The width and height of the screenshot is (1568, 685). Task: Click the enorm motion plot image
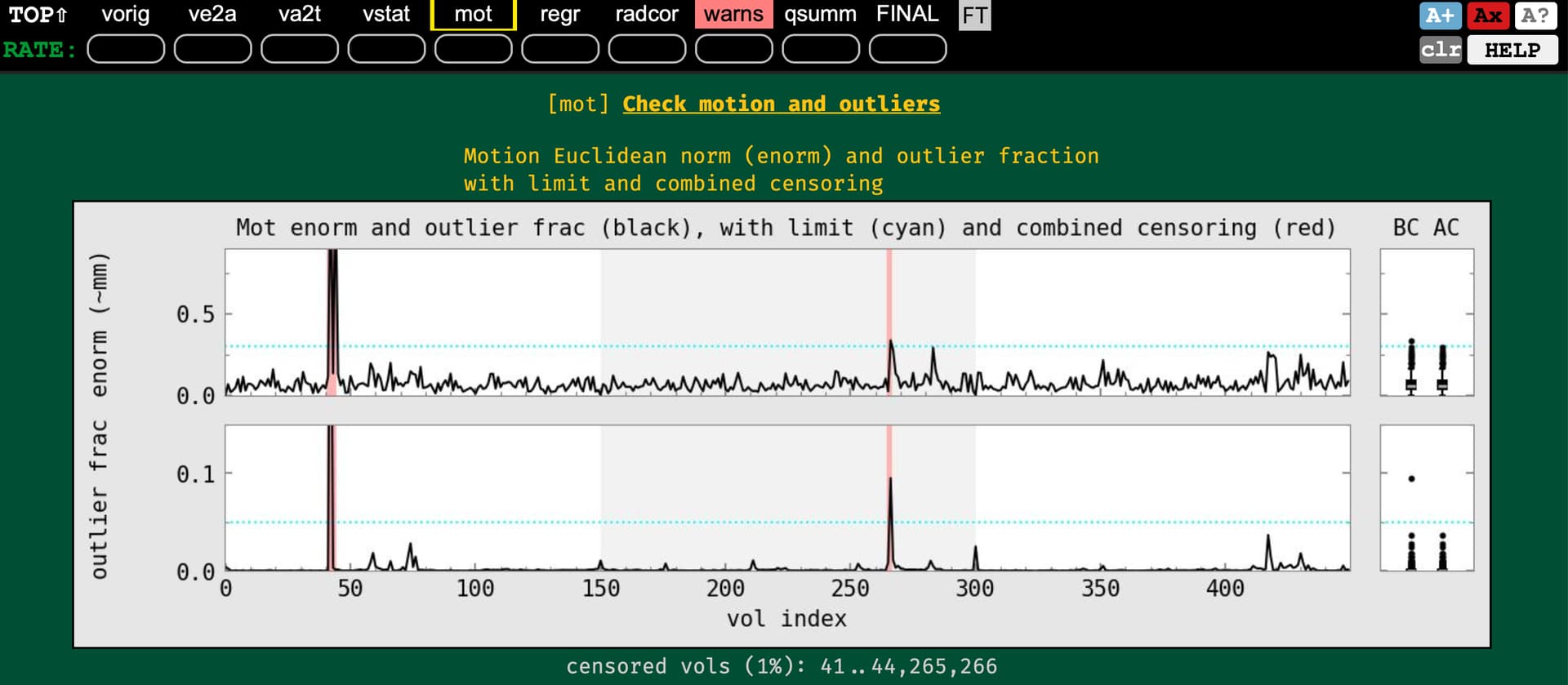[787, 322]
